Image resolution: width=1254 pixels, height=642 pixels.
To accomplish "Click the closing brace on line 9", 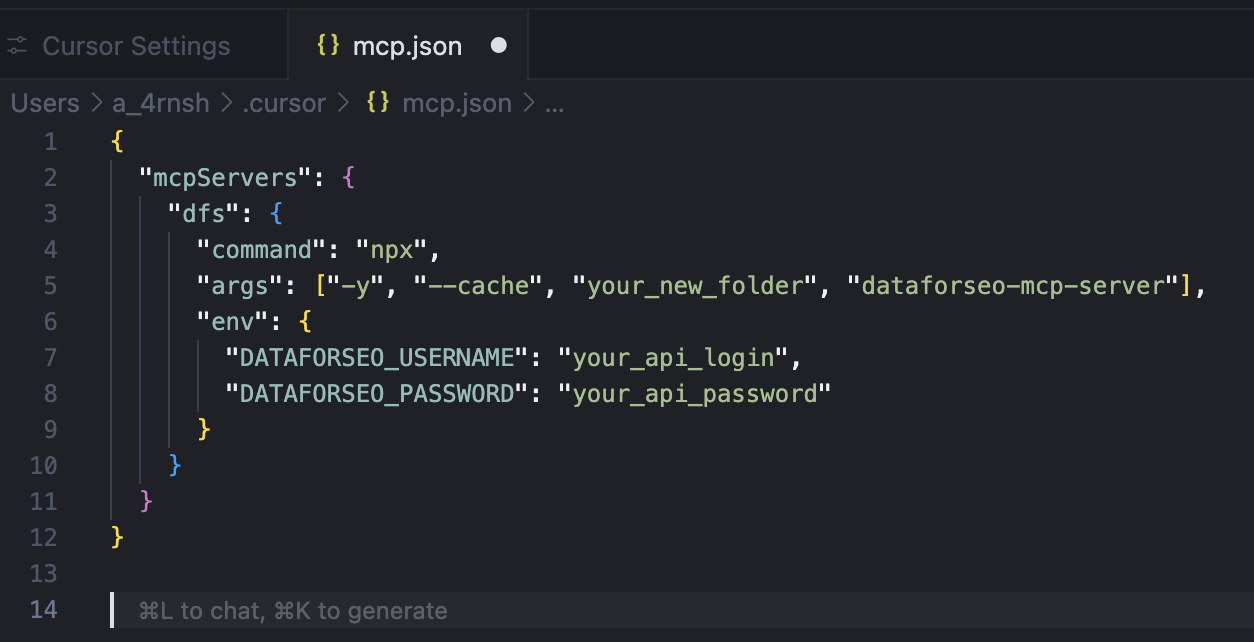I will pyautogui.click(x=204, y=430).
